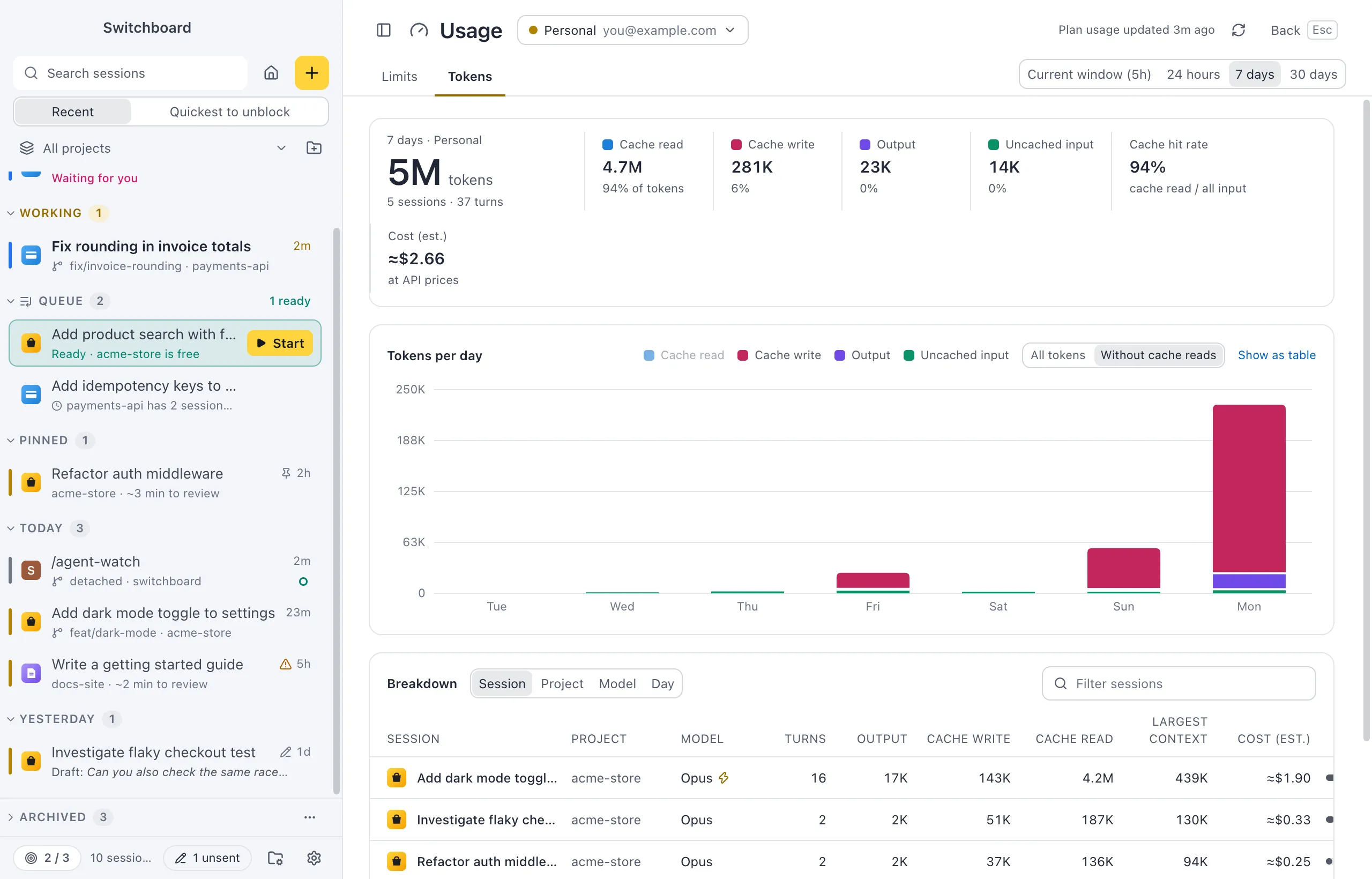
Task: Click the getting started guide purple icon
Action: [x=31, y=673]
